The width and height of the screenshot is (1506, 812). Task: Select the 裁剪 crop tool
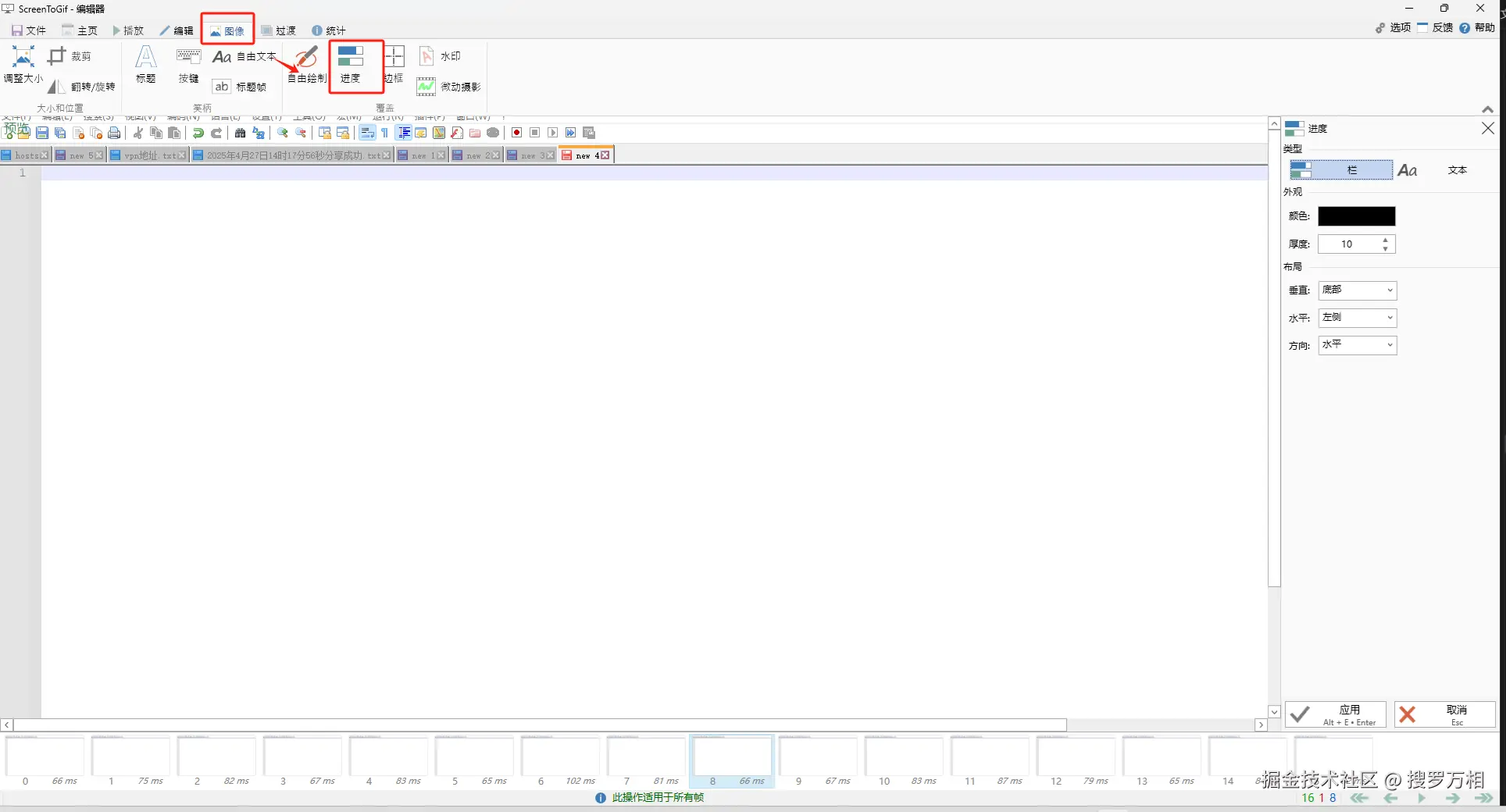70,56
